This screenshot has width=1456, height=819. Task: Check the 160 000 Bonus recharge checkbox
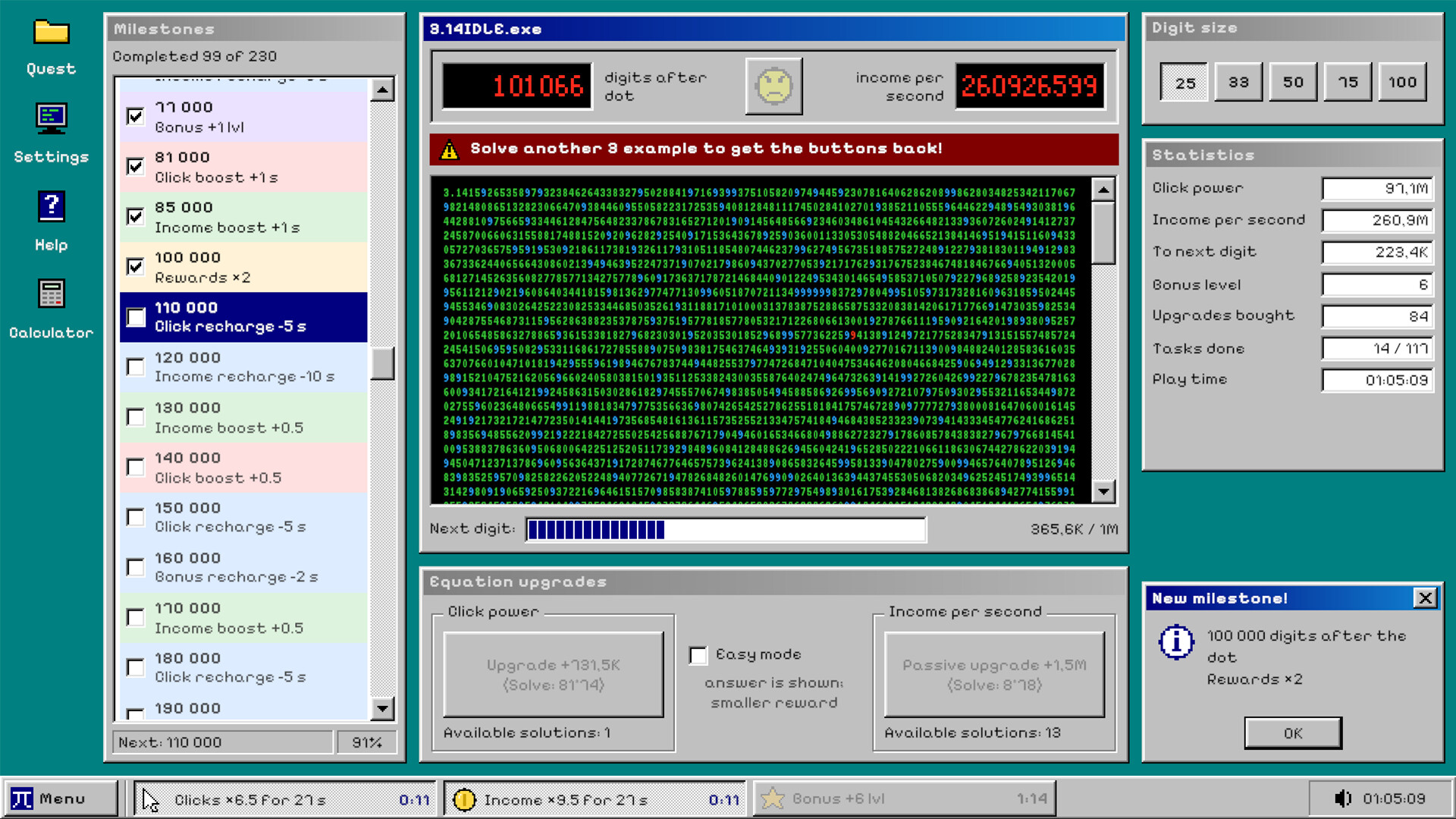136,567
